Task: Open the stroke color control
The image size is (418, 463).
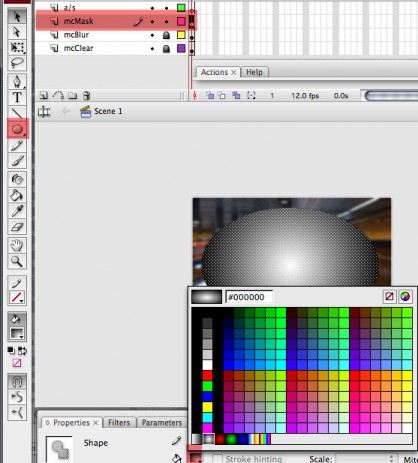Action: 17,297
